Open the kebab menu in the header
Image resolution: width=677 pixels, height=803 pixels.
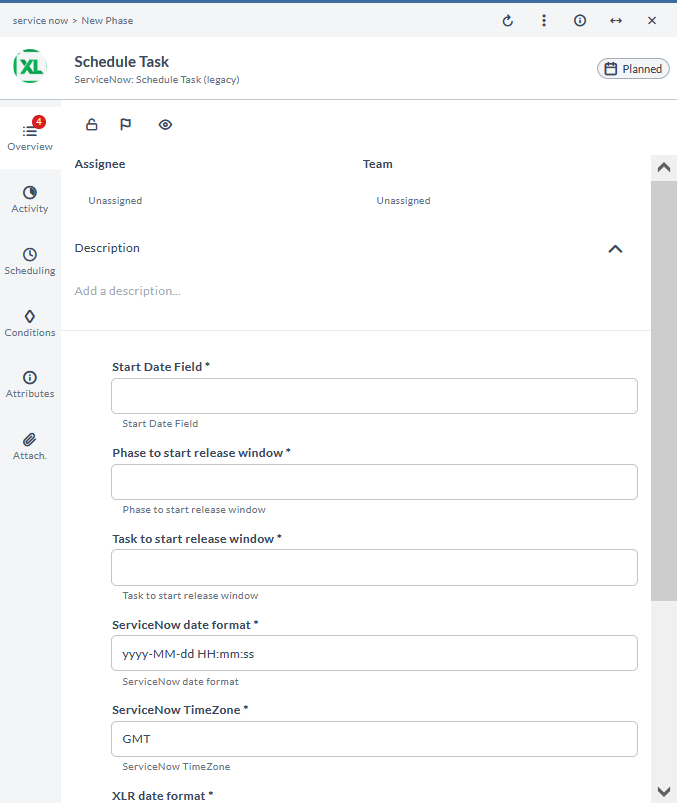(x=543, y=20)
